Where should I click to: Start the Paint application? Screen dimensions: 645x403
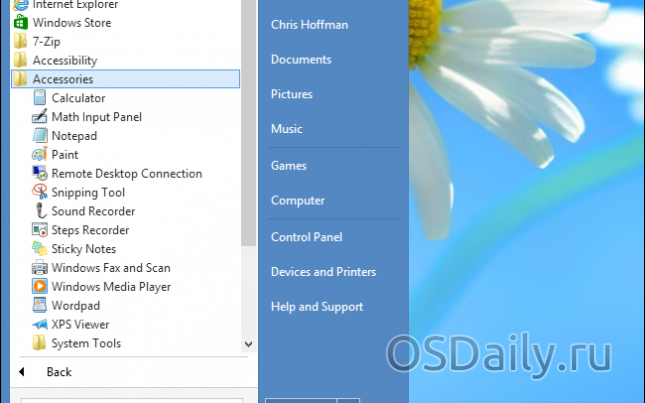40,155
